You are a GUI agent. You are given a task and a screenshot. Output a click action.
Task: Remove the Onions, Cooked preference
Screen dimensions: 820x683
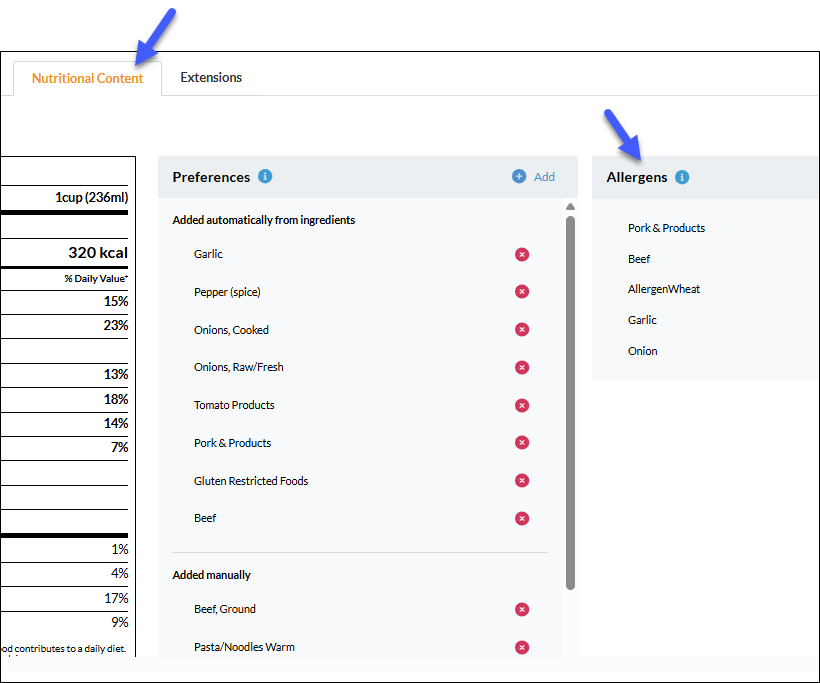tap(521, 329)
